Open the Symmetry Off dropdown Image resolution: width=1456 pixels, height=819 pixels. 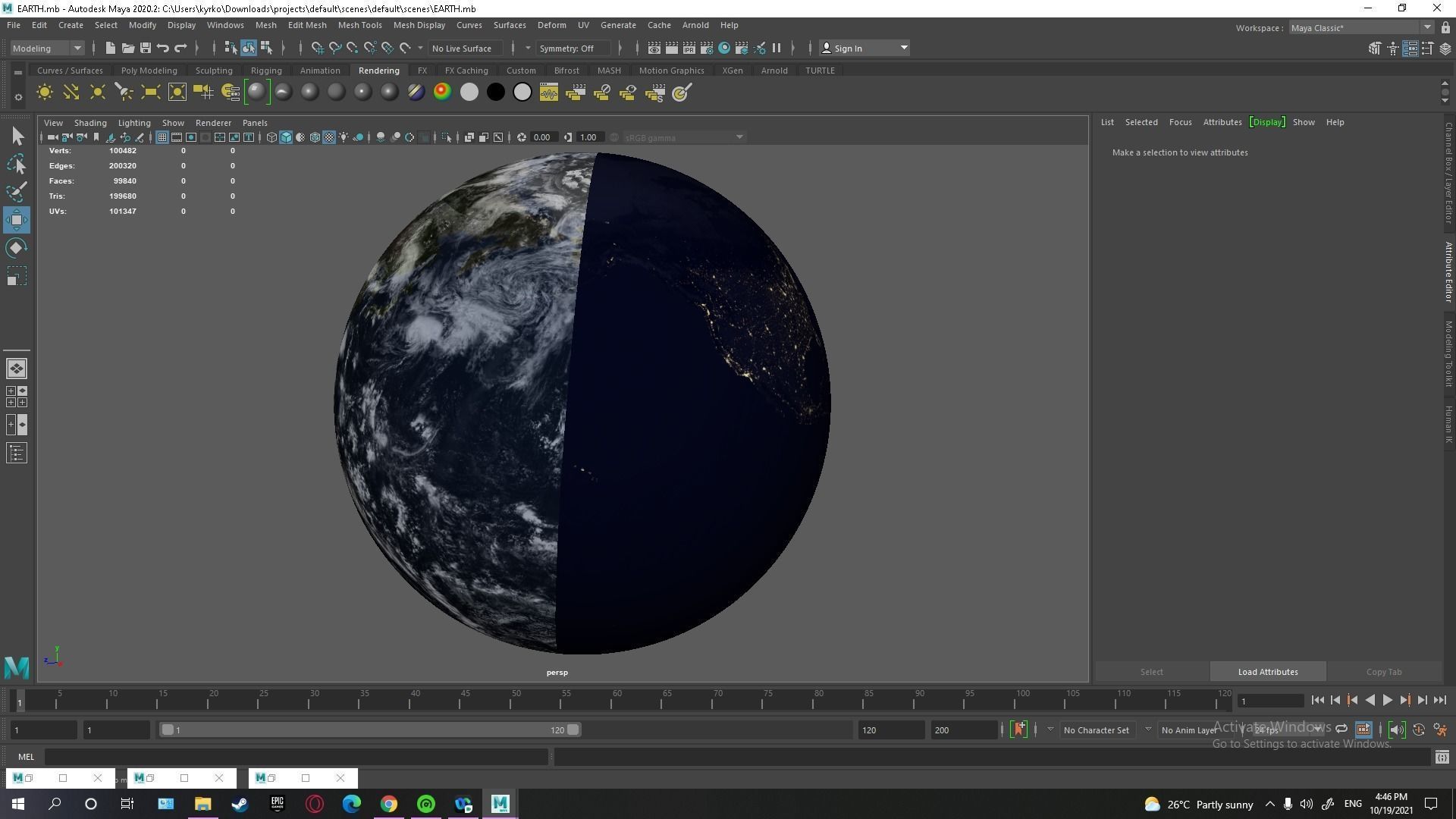[x=573, y=48]
